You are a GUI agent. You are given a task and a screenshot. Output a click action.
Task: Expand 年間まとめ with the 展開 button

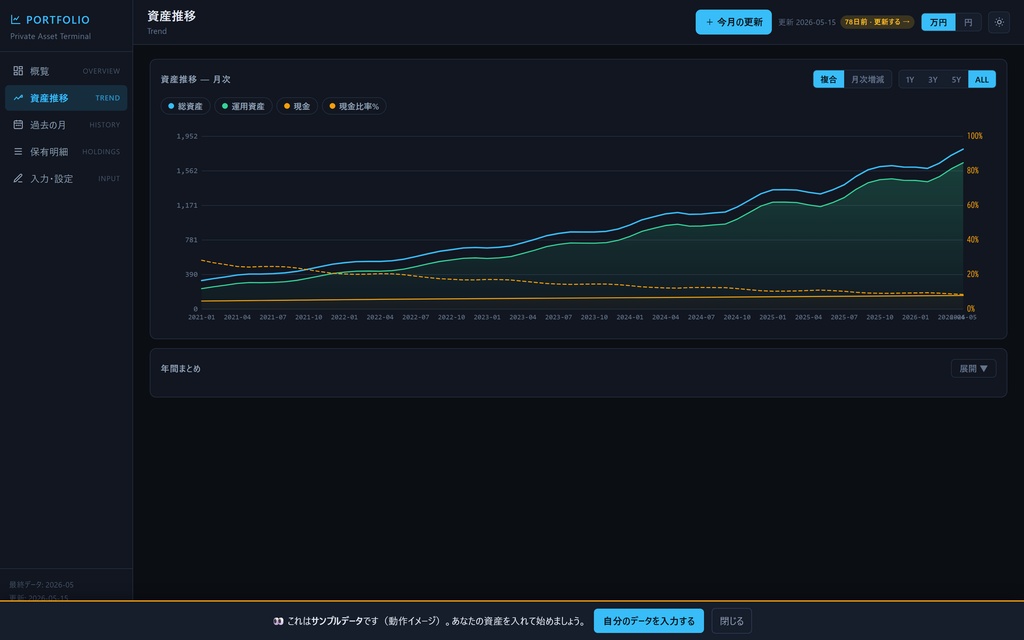click(x=973, y=368)
